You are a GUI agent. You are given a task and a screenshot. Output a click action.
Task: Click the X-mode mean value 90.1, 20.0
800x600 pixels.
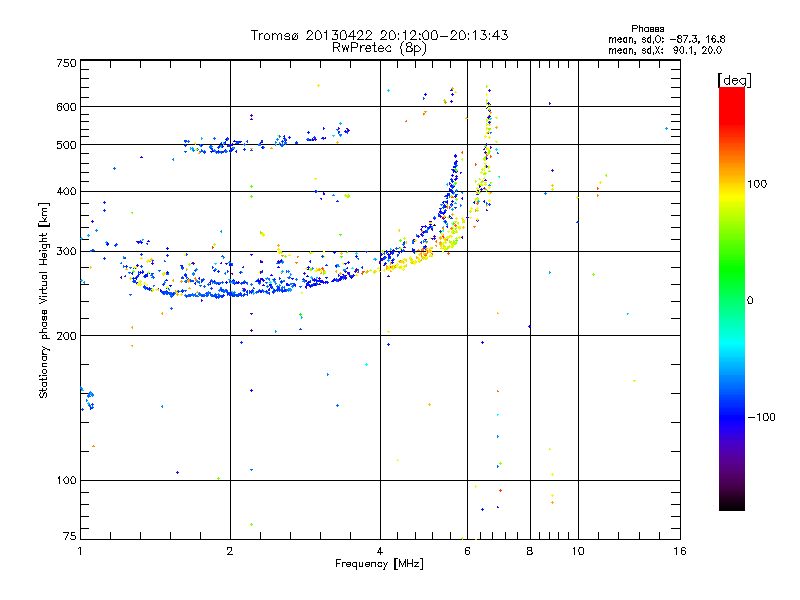click(x=694, y=50)
